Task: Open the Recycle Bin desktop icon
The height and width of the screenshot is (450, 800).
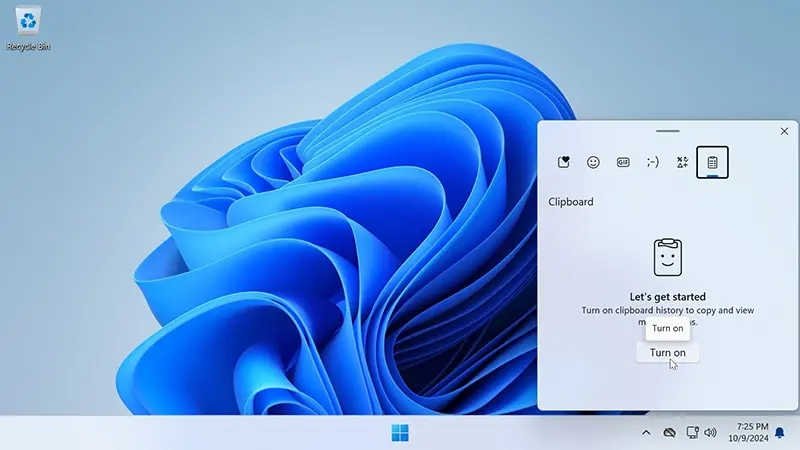Action: [28, 29]
